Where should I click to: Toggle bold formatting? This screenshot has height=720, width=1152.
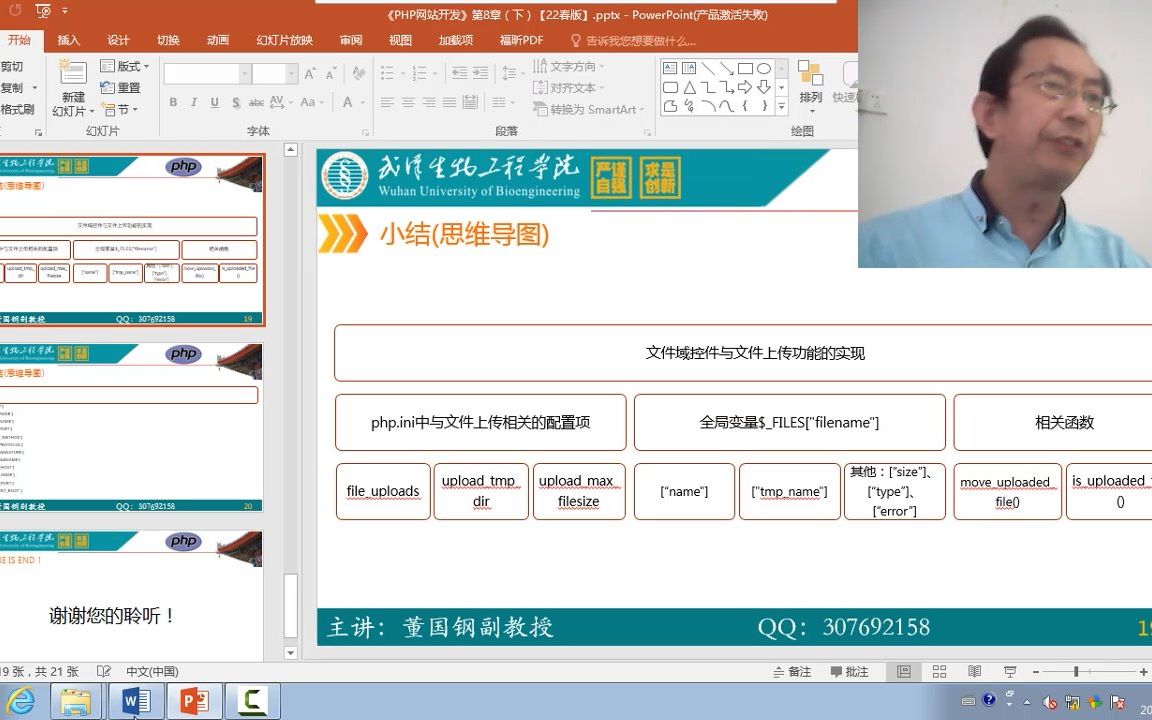pos(172,103)
